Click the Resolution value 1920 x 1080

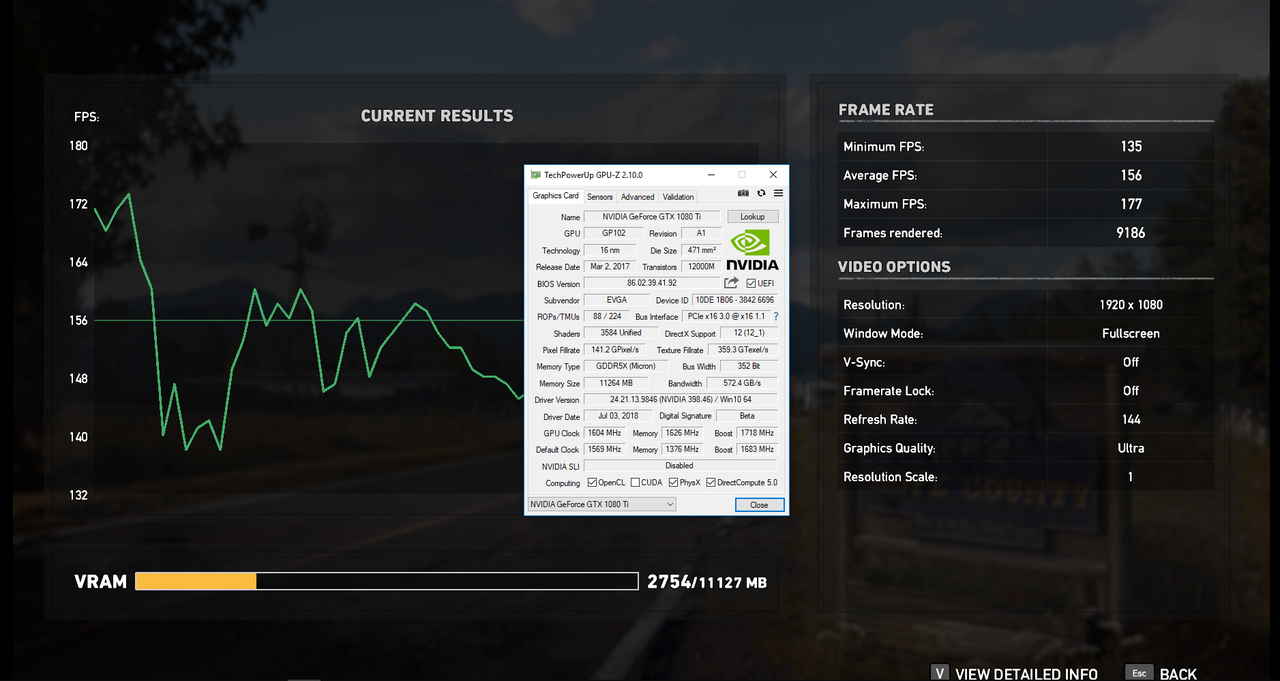(x=1131, y=305)
